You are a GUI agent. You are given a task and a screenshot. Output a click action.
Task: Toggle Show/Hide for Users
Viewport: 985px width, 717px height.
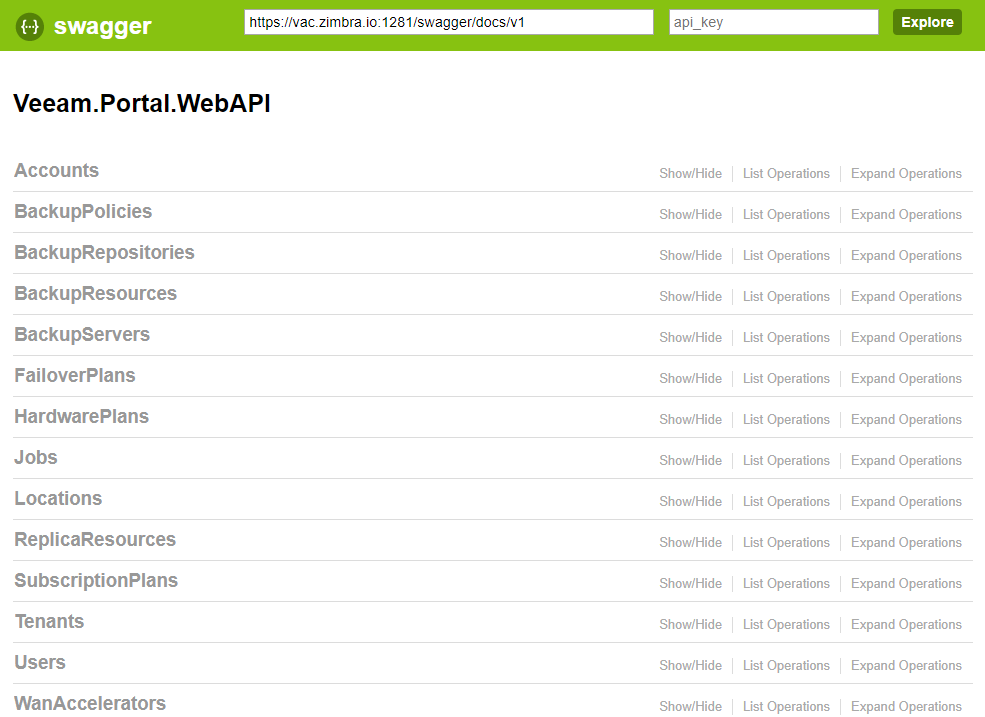[x=690, y=665]
